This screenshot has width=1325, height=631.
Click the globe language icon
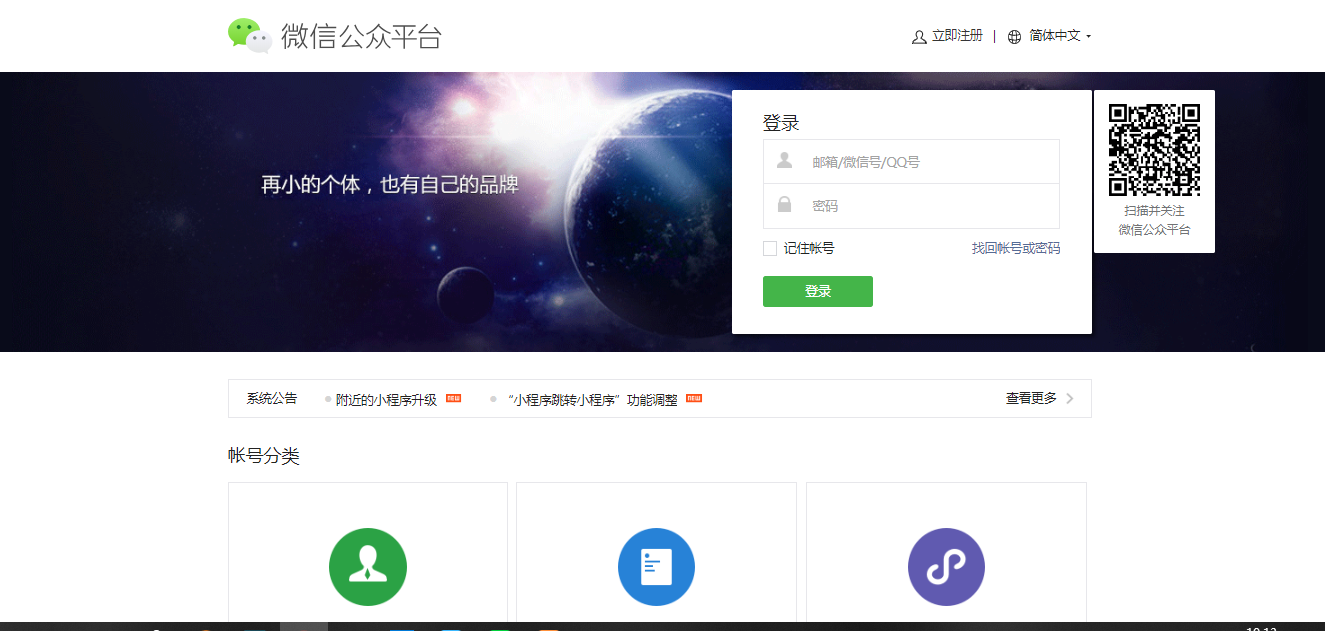[x=1014, y=37]
